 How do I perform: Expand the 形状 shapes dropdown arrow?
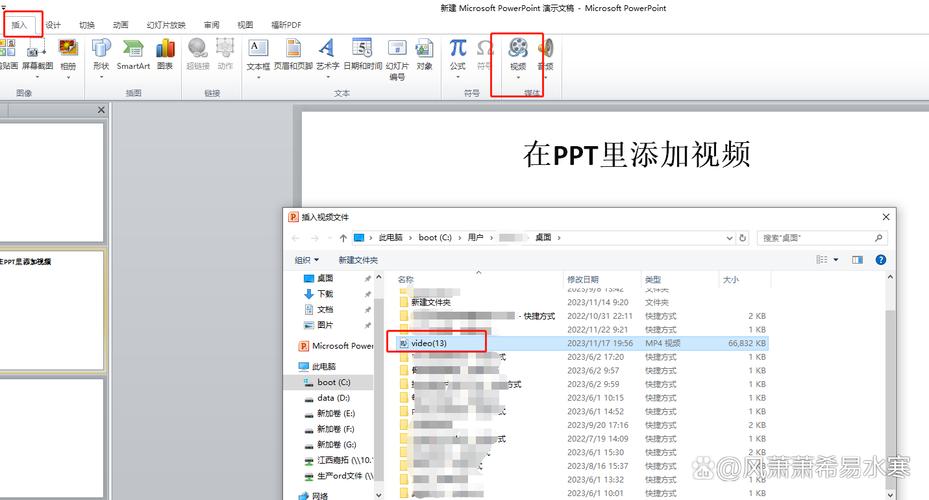coord(101,77)
